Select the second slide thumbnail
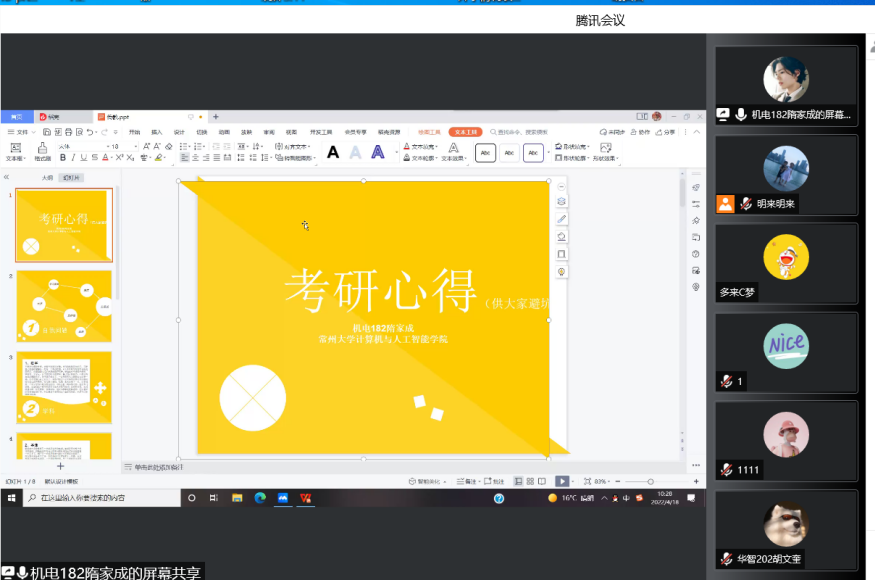The image size is (876, 581). [x=65, y=306]
